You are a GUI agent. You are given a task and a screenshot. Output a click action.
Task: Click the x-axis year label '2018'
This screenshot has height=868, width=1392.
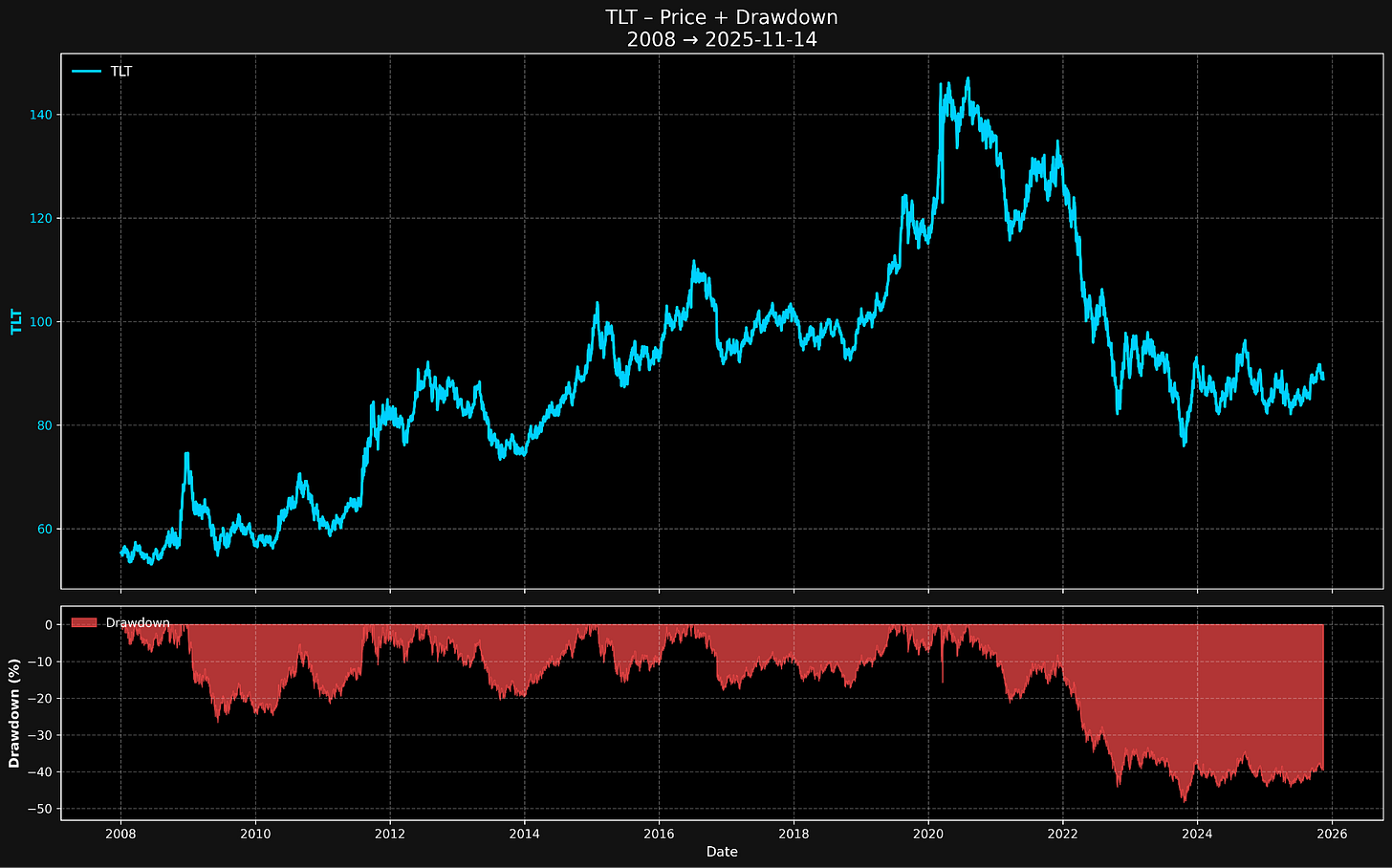(794, 833)
